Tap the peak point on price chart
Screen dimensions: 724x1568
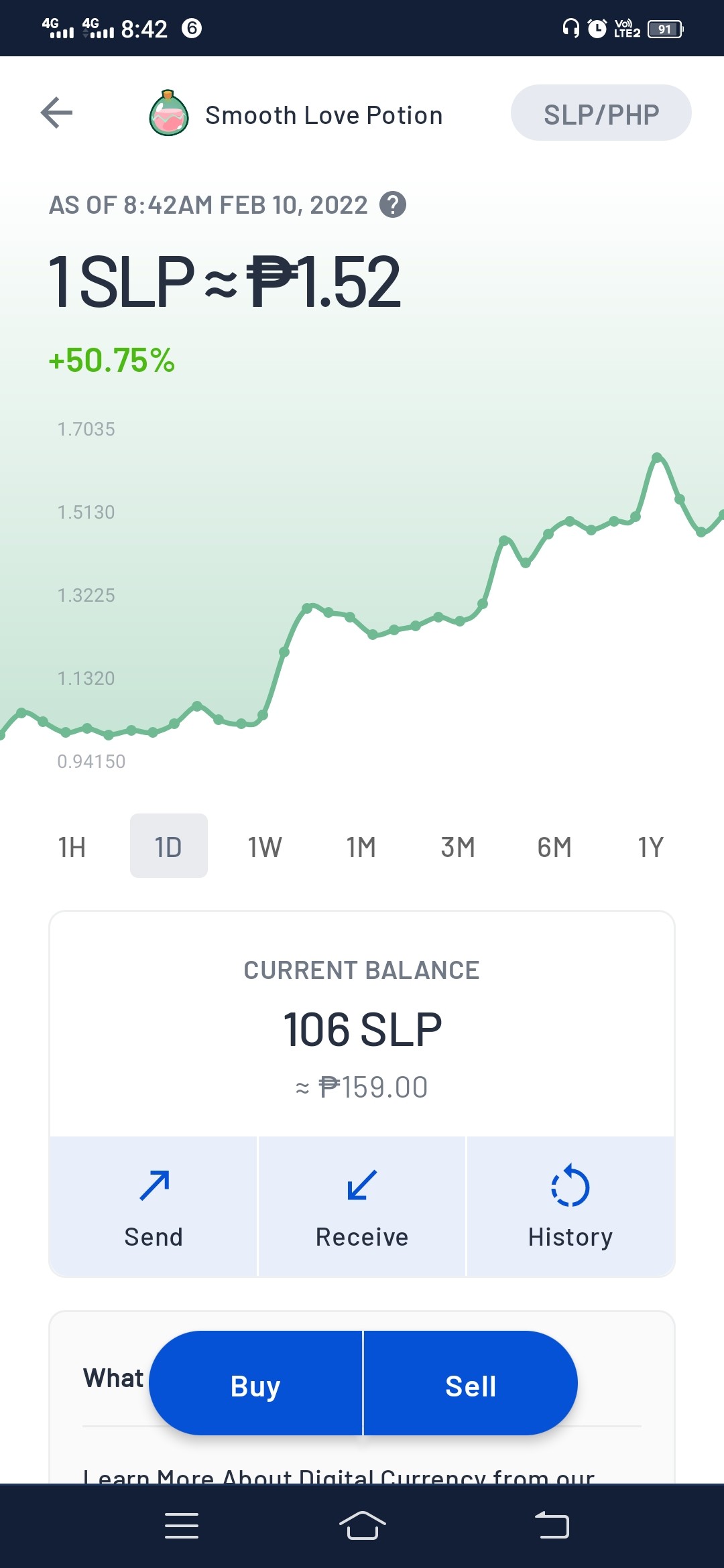(657, 457)
